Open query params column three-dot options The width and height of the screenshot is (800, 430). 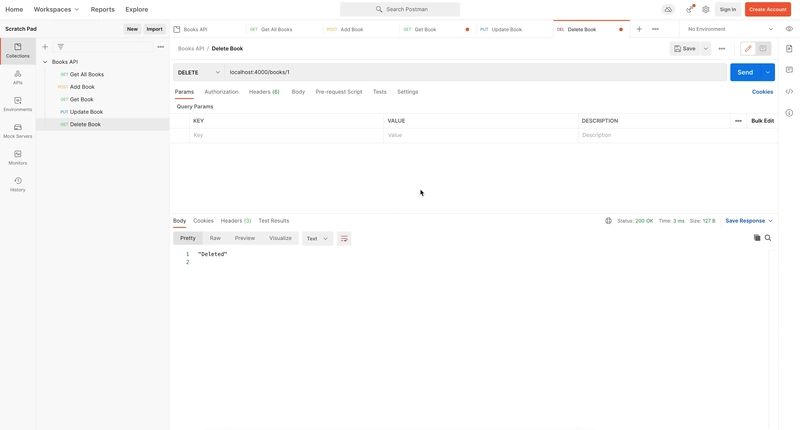point(738,121)
